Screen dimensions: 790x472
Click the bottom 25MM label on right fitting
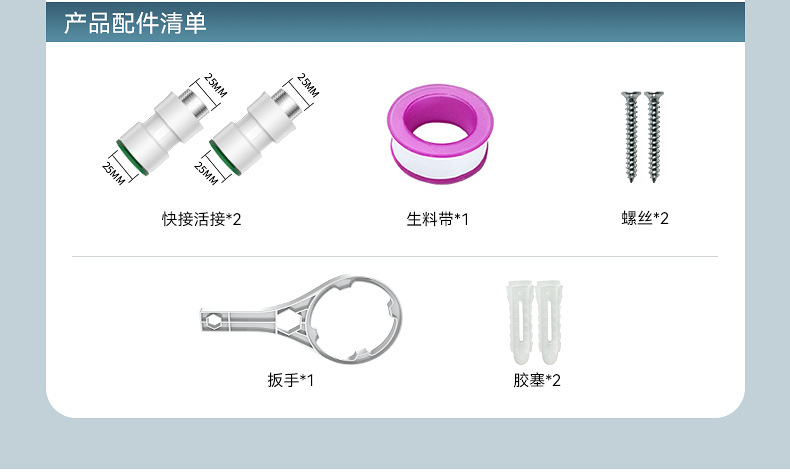[x=206, y=173]
